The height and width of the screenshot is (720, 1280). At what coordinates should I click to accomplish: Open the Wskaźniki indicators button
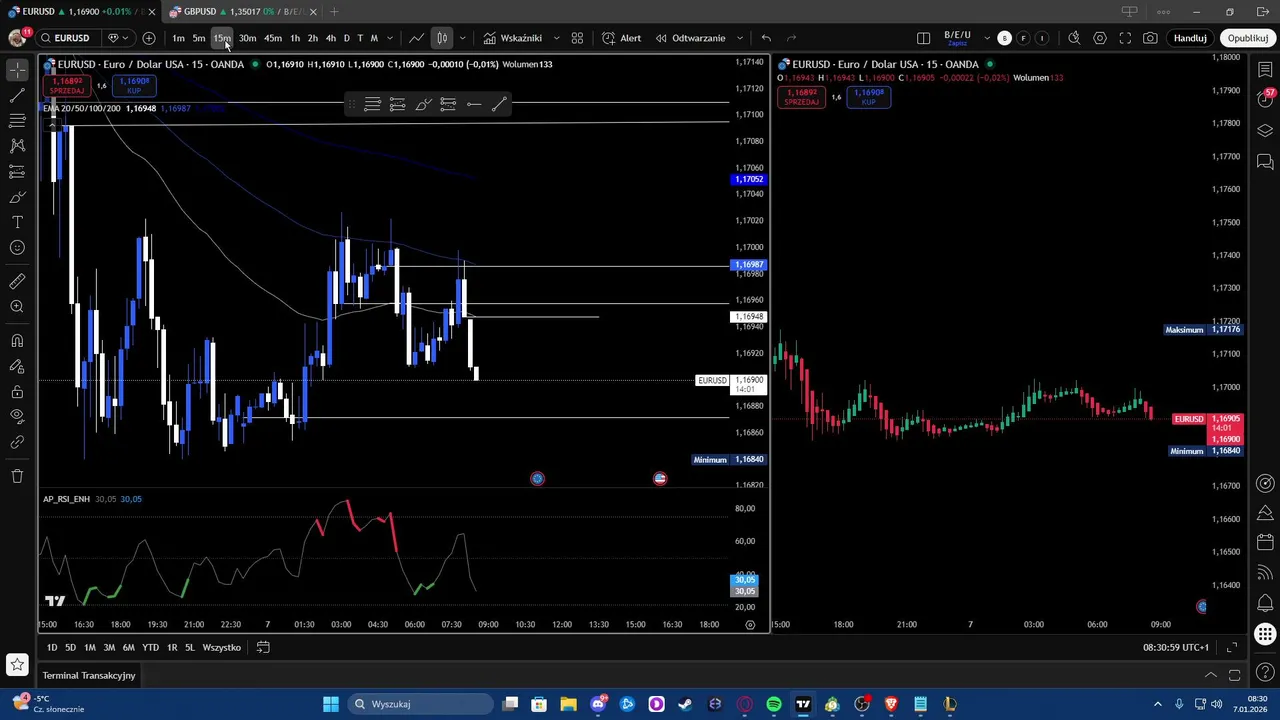[512, 38]
